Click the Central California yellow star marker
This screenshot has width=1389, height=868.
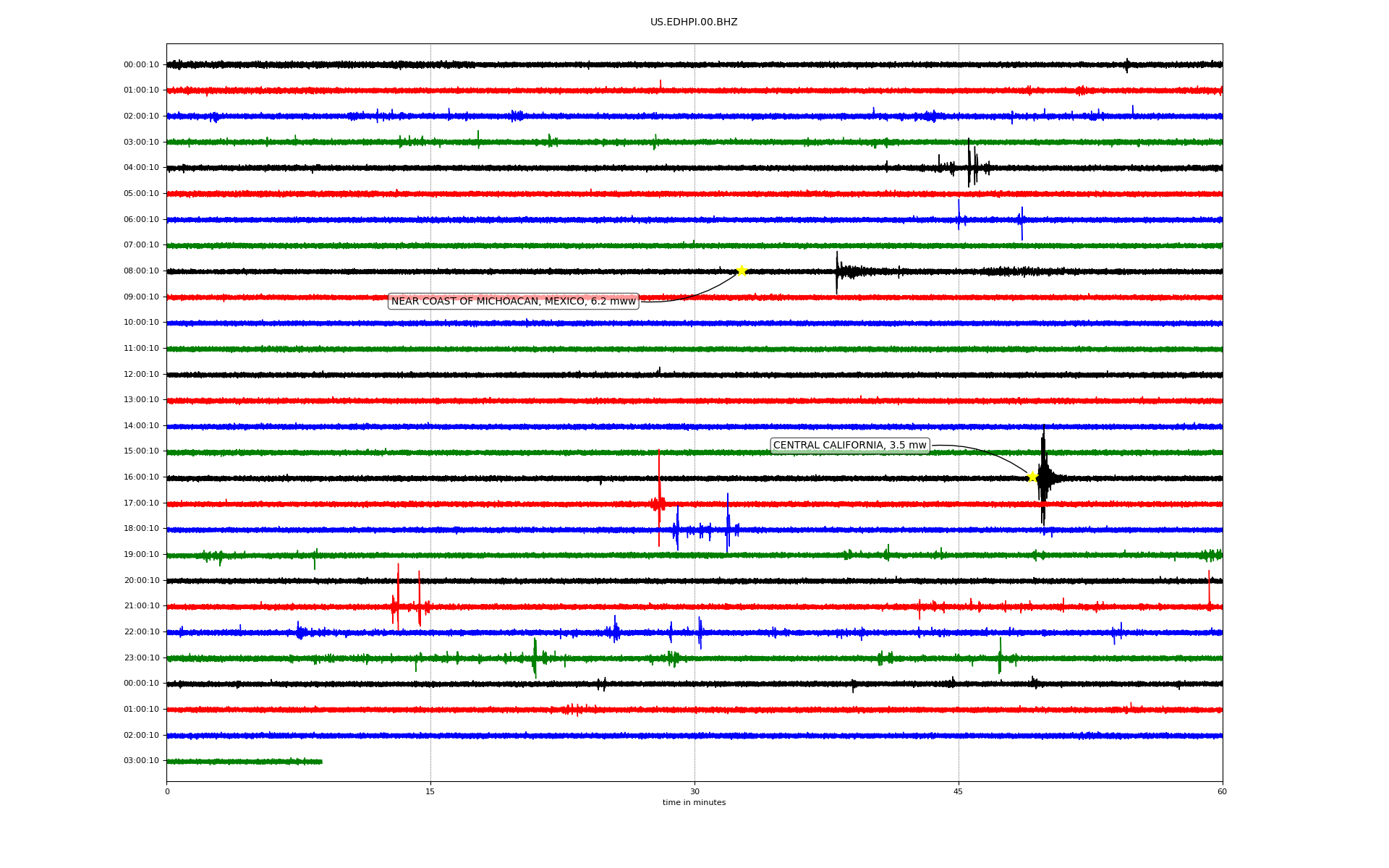pyautogui.click(x=1032, y=476)
